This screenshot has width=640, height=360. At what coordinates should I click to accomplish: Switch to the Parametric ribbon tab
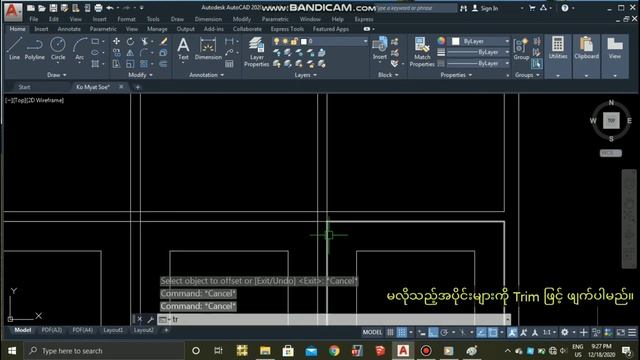tap(103, 29)
